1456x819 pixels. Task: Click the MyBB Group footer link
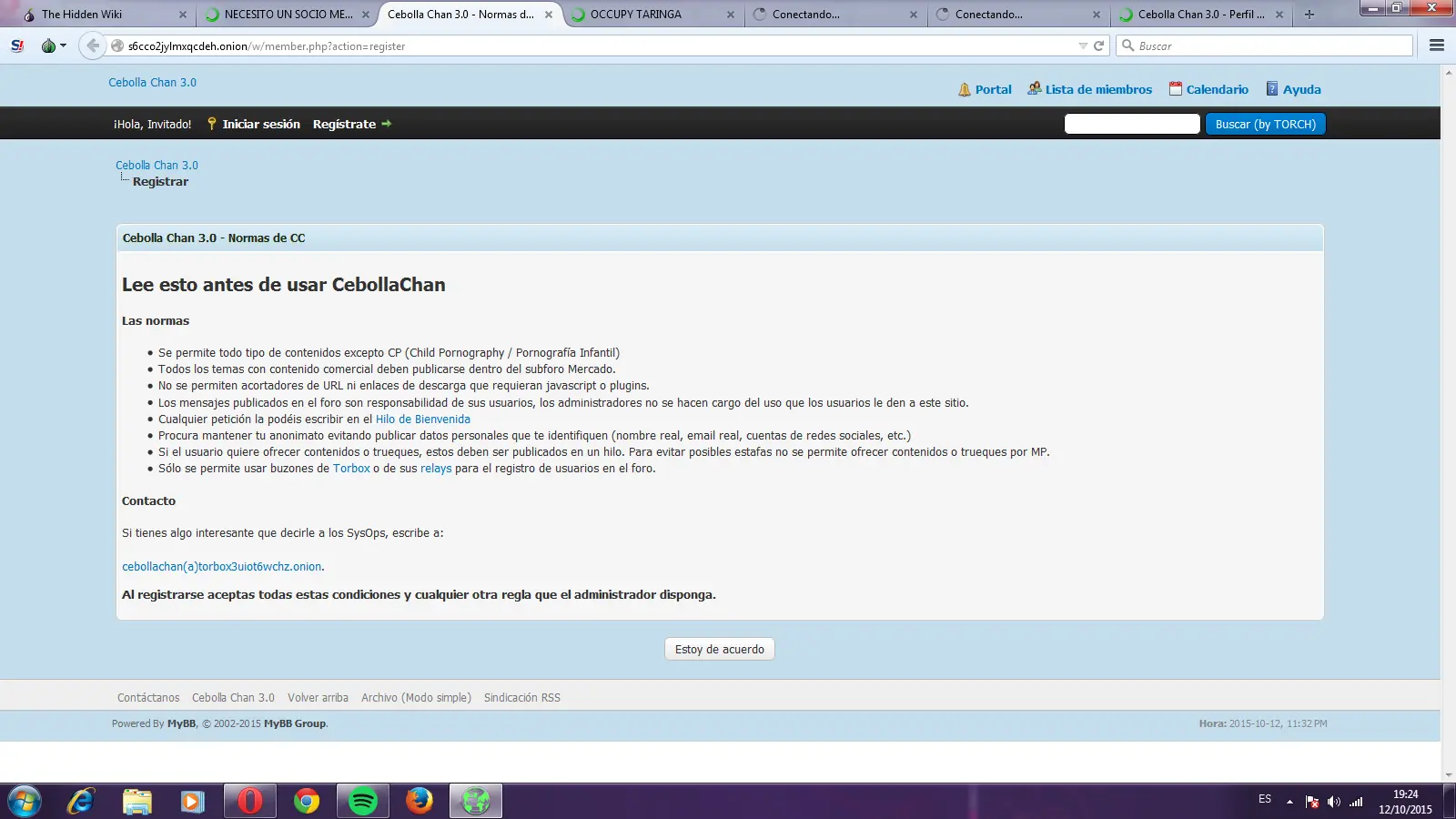(x=295, y=723)
